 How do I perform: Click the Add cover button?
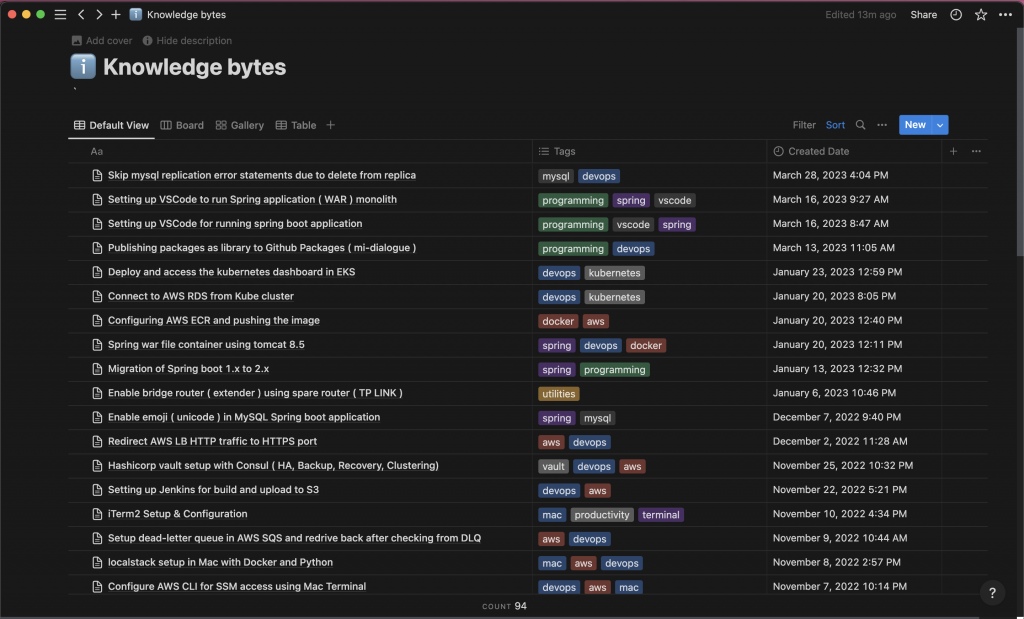coord(102,40)
